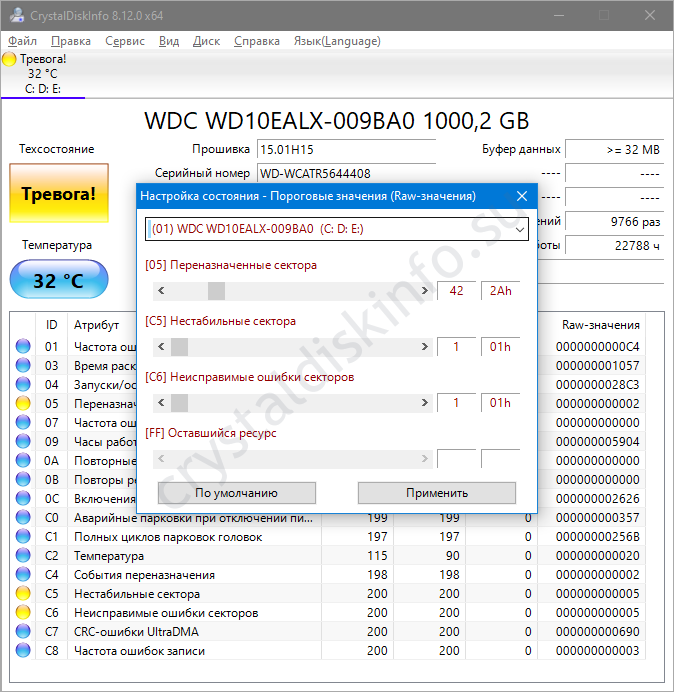The width and height of the screenshot is (674, 692).
Task: Click the hex value field showing 2Ah
Action: [x=501, y=291]
